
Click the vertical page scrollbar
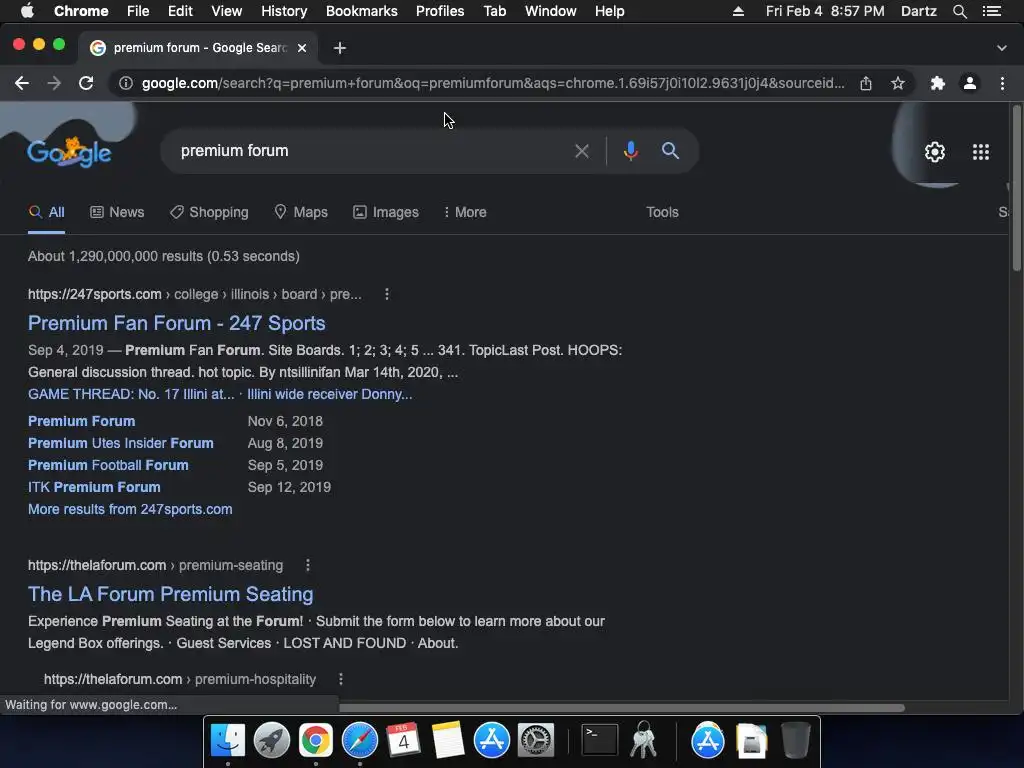(1016, 189)
